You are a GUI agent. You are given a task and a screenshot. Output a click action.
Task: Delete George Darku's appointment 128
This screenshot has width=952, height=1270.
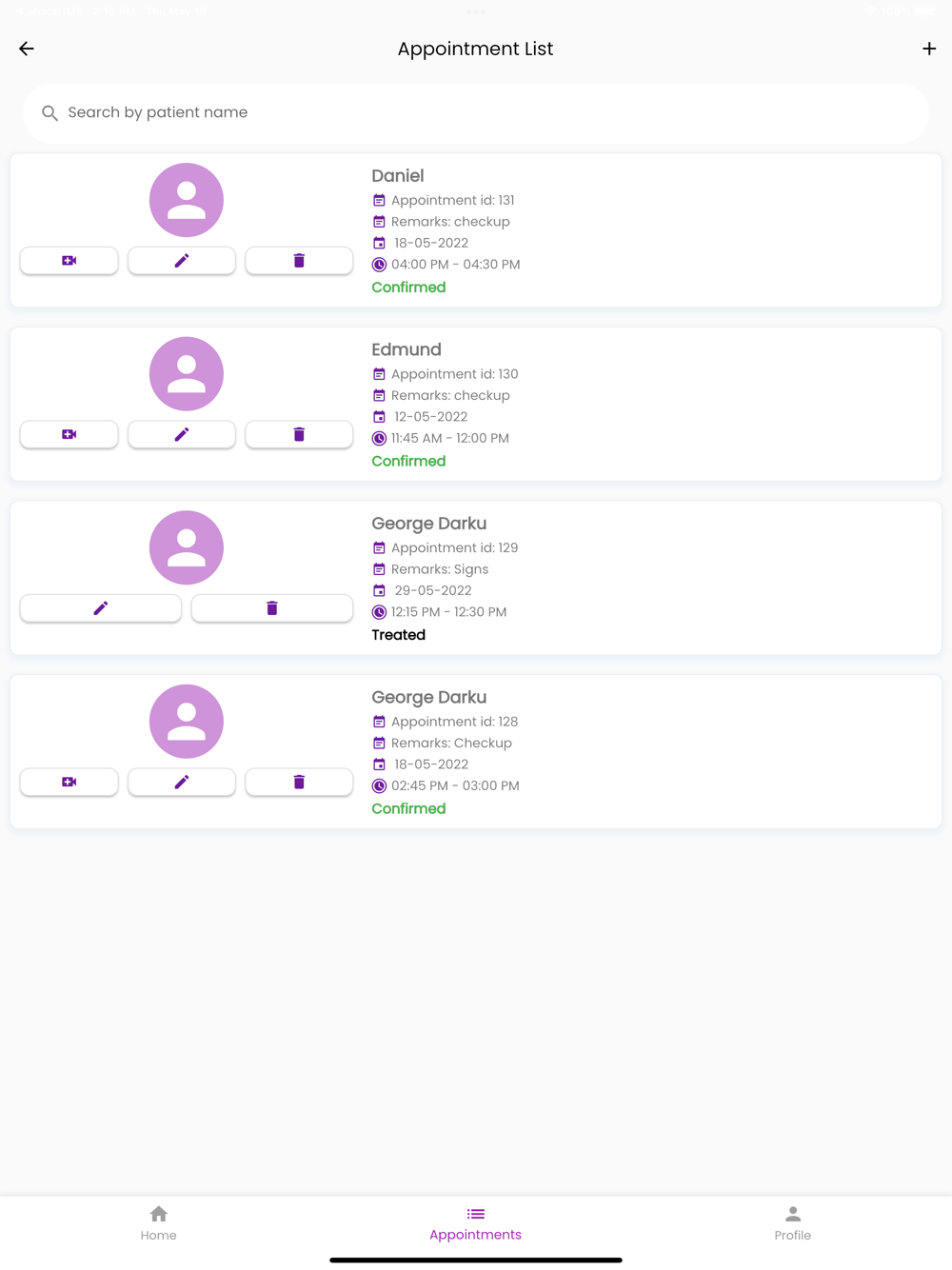299,782
